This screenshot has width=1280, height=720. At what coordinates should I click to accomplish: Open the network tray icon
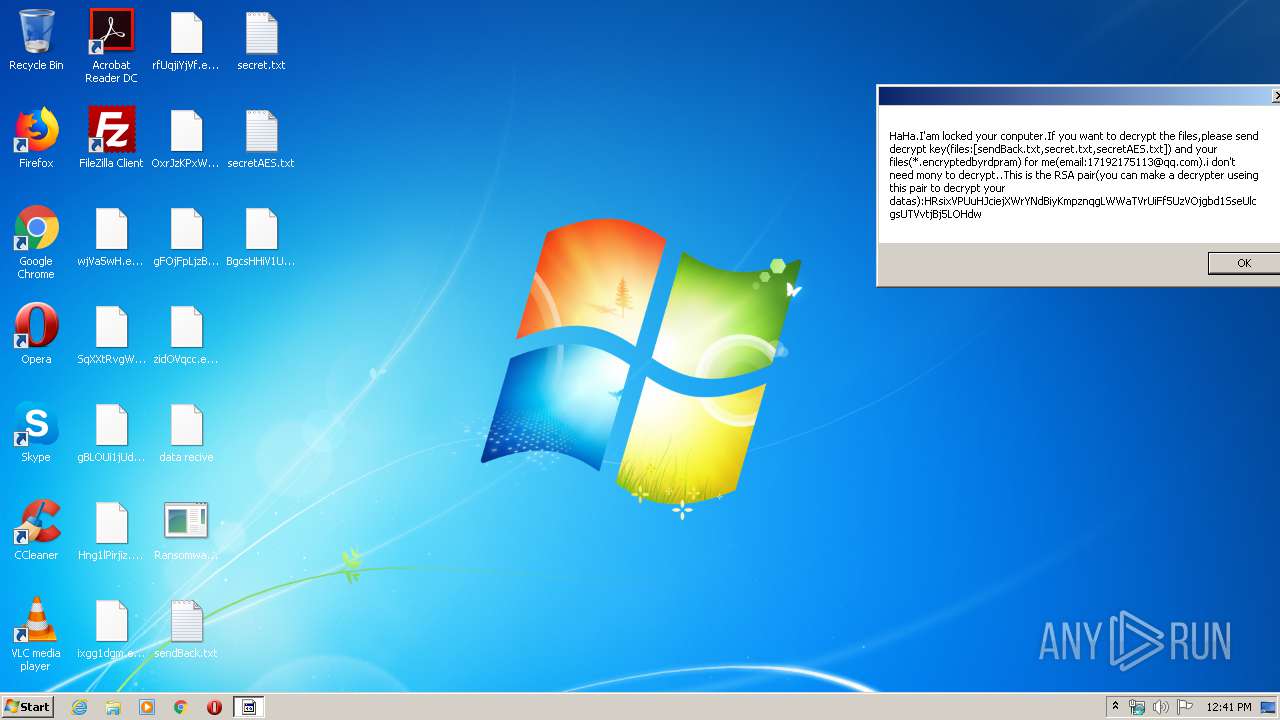coord(1137,707)
